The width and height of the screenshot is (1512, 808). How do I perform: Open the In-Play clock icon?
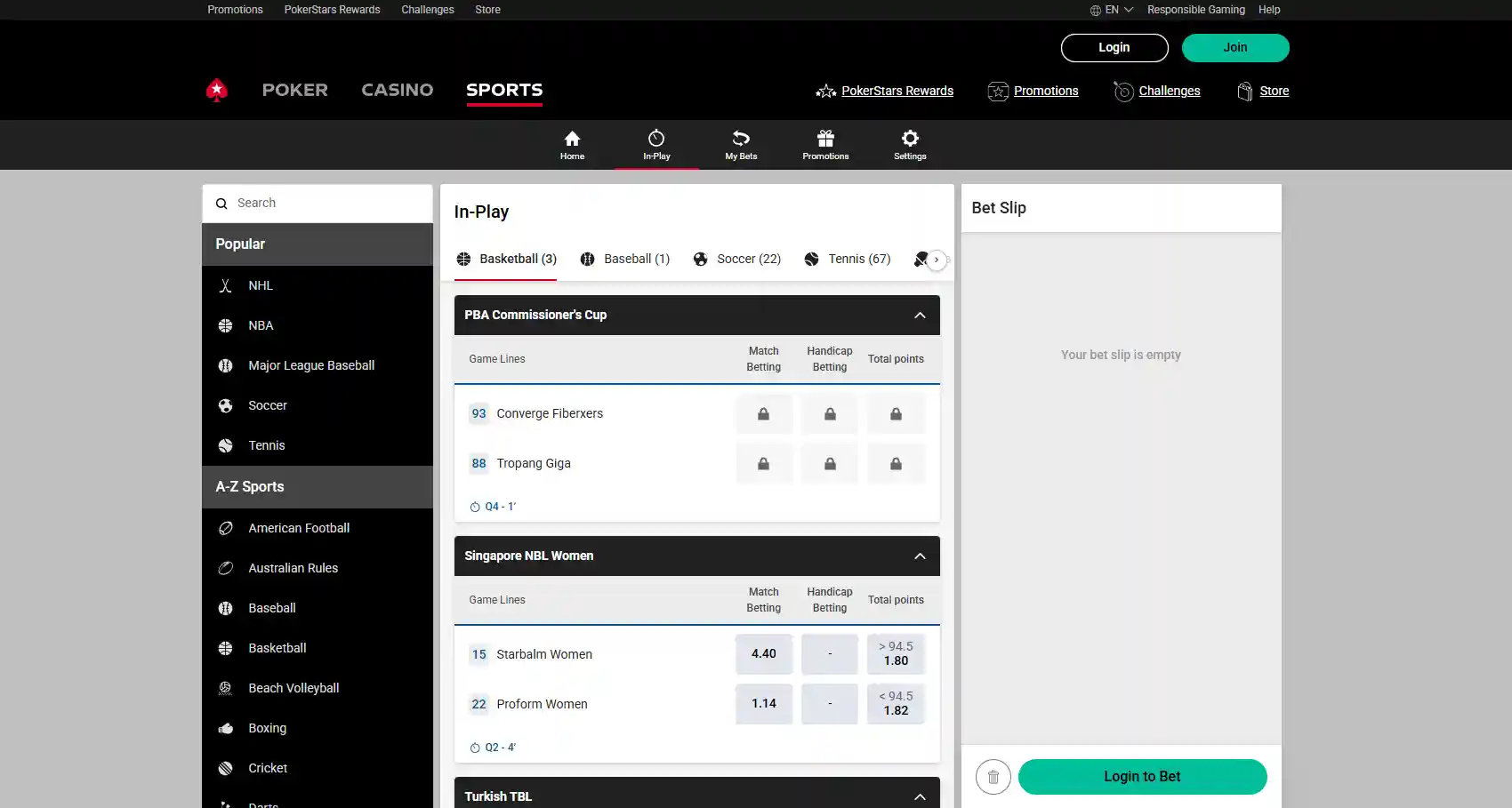point(656,139)
